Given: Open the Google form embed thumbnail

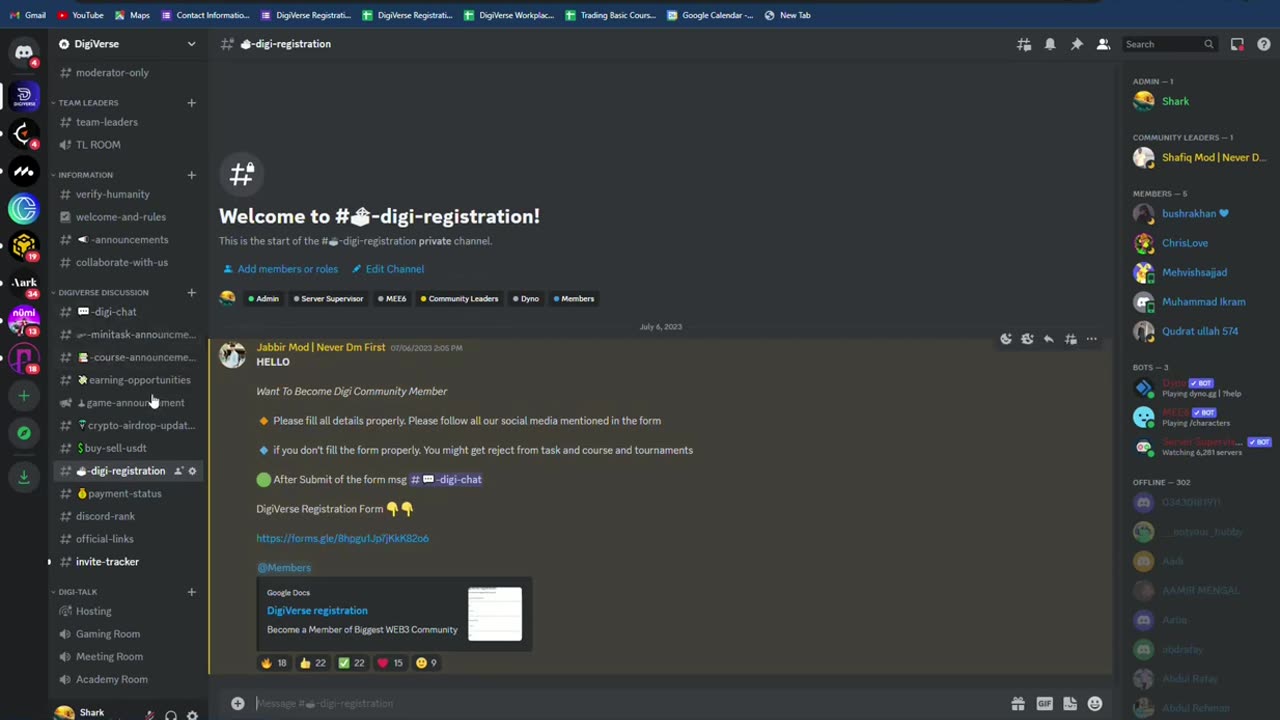Looking at the screenshot, I should [x=495, y=614].
